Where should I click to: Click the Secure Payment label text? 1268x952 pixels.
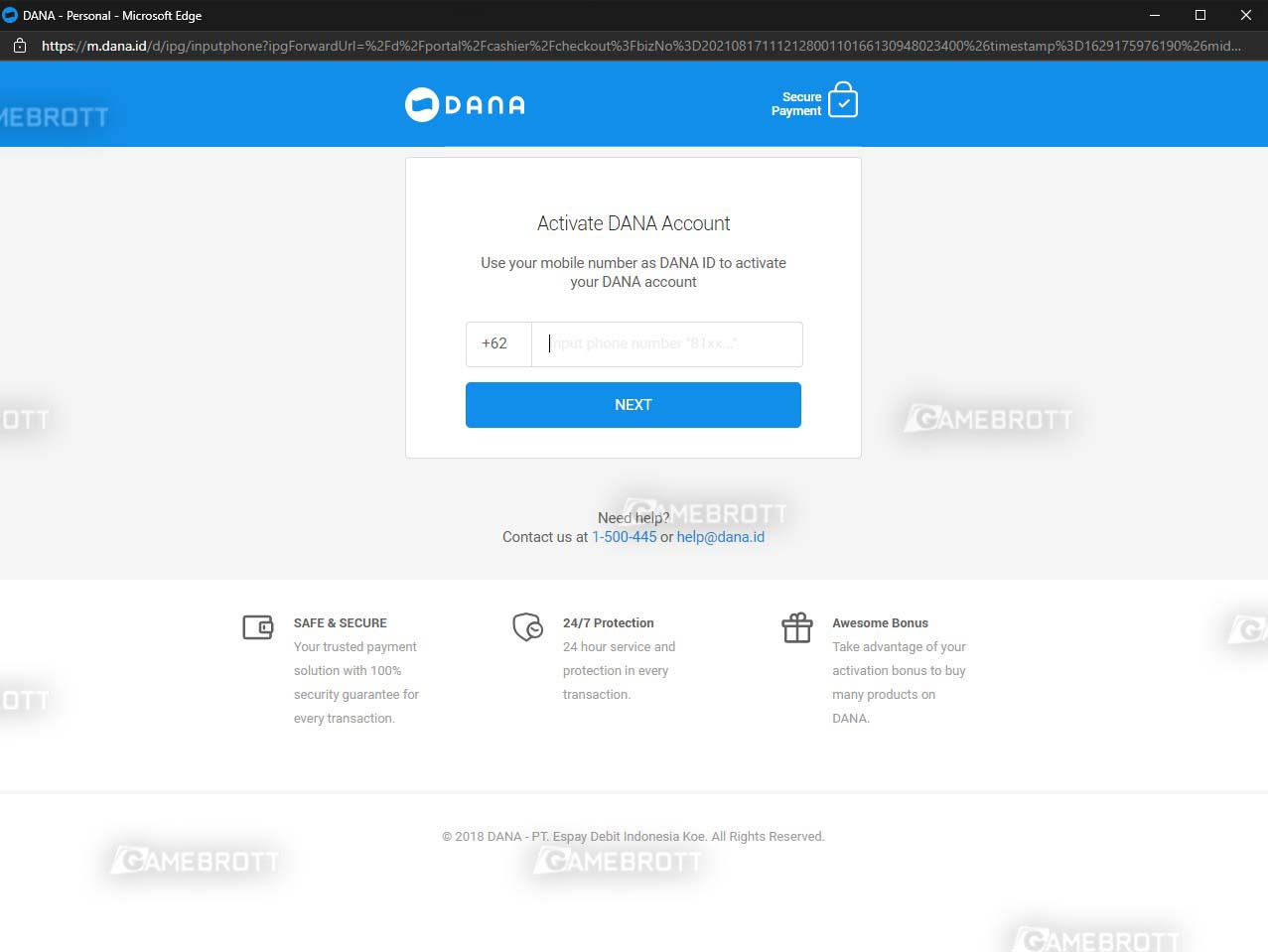click(796, 104)
